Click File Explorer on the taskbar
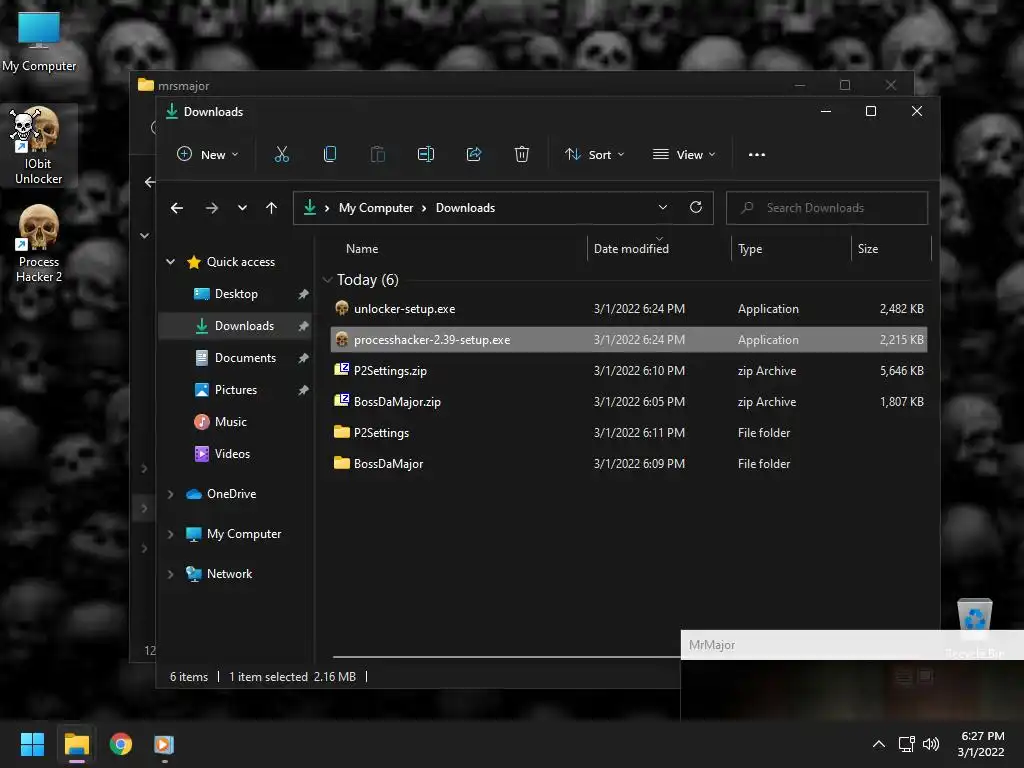 (x=76, y=744)
